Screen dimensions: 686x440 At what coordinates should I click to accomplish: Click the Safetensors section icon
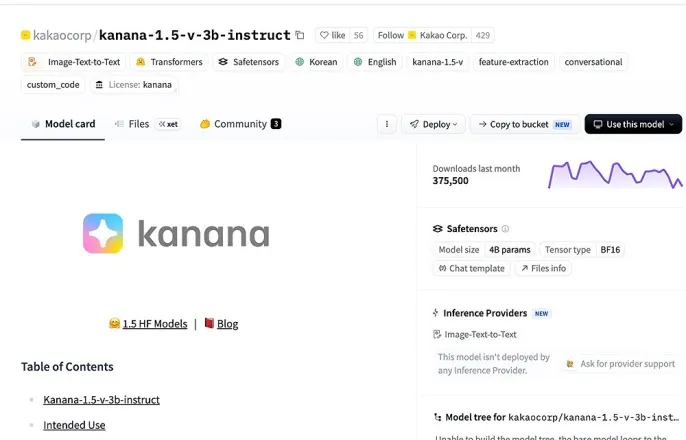pyautogui.click(x=438, y=229)
